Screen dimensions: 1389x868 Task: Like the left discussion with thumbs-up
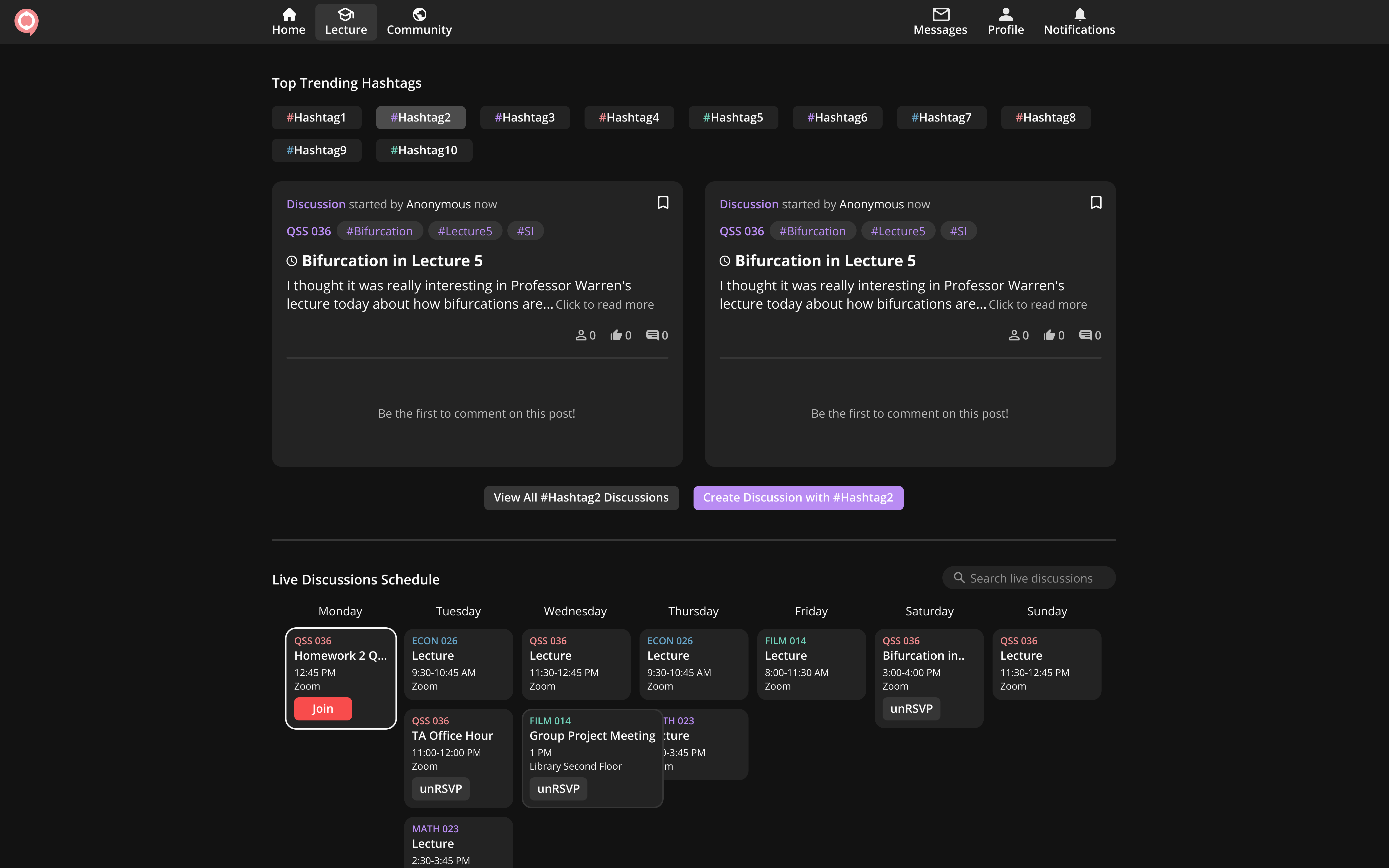click(616, 335)
